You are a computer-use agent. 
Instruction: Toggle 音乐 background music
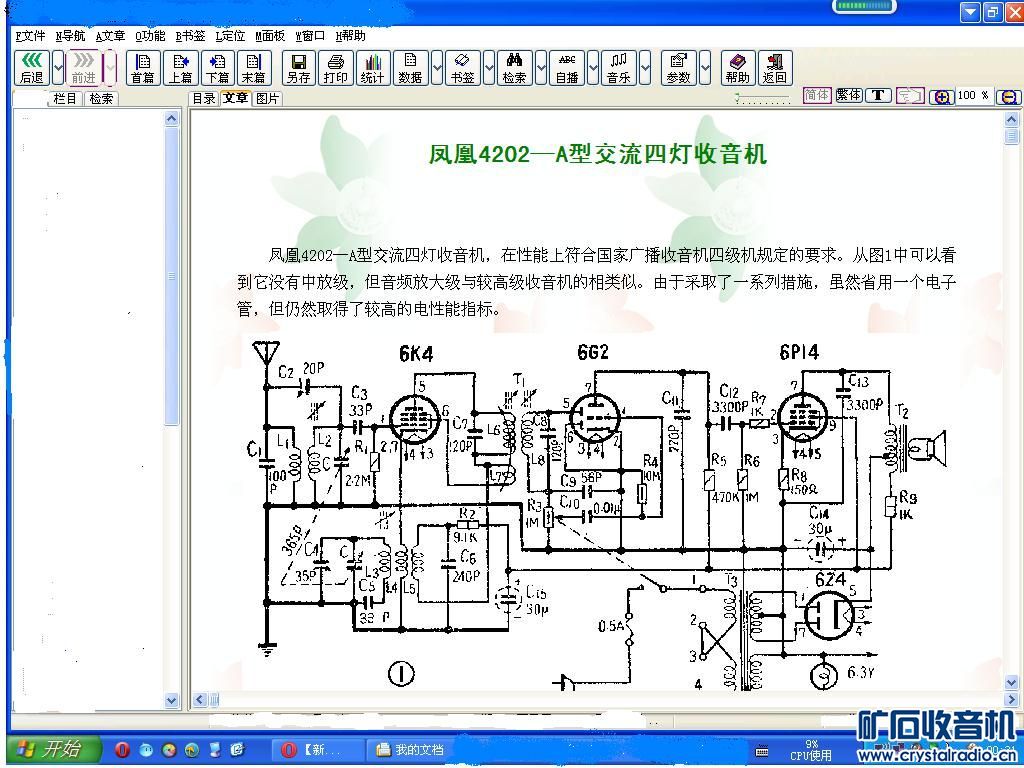(618, 68)
